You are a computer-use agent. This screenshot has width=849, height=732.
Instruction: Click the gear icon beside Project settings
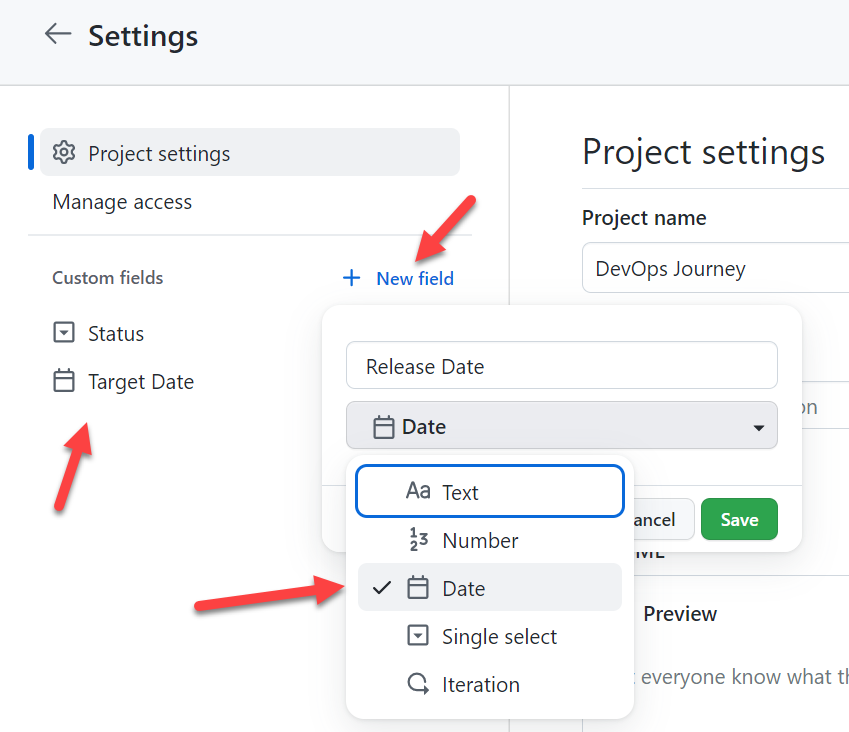click(63, 152)
